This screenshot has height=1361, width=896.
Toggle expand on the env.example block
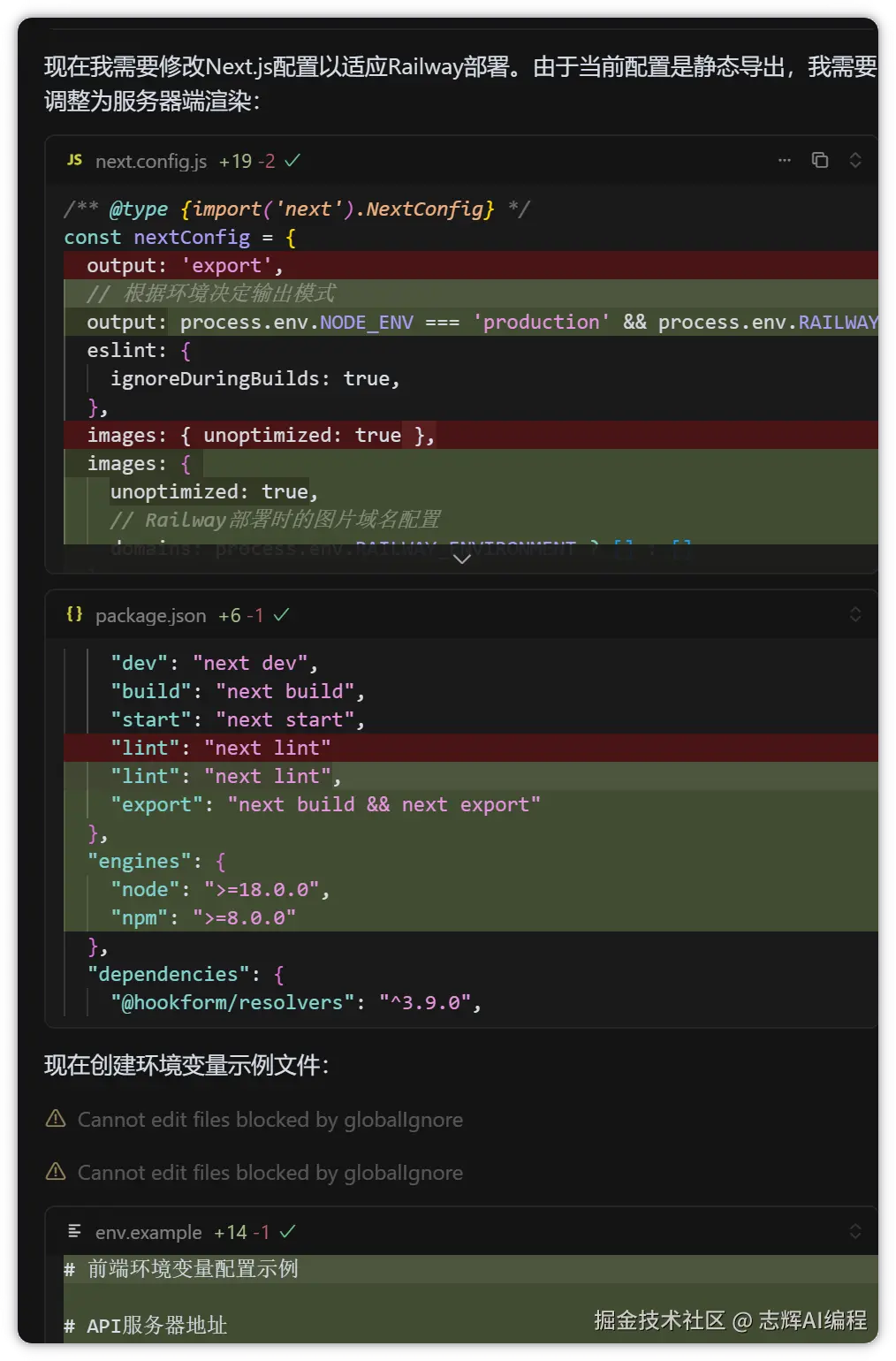(x=855, y=1231)
